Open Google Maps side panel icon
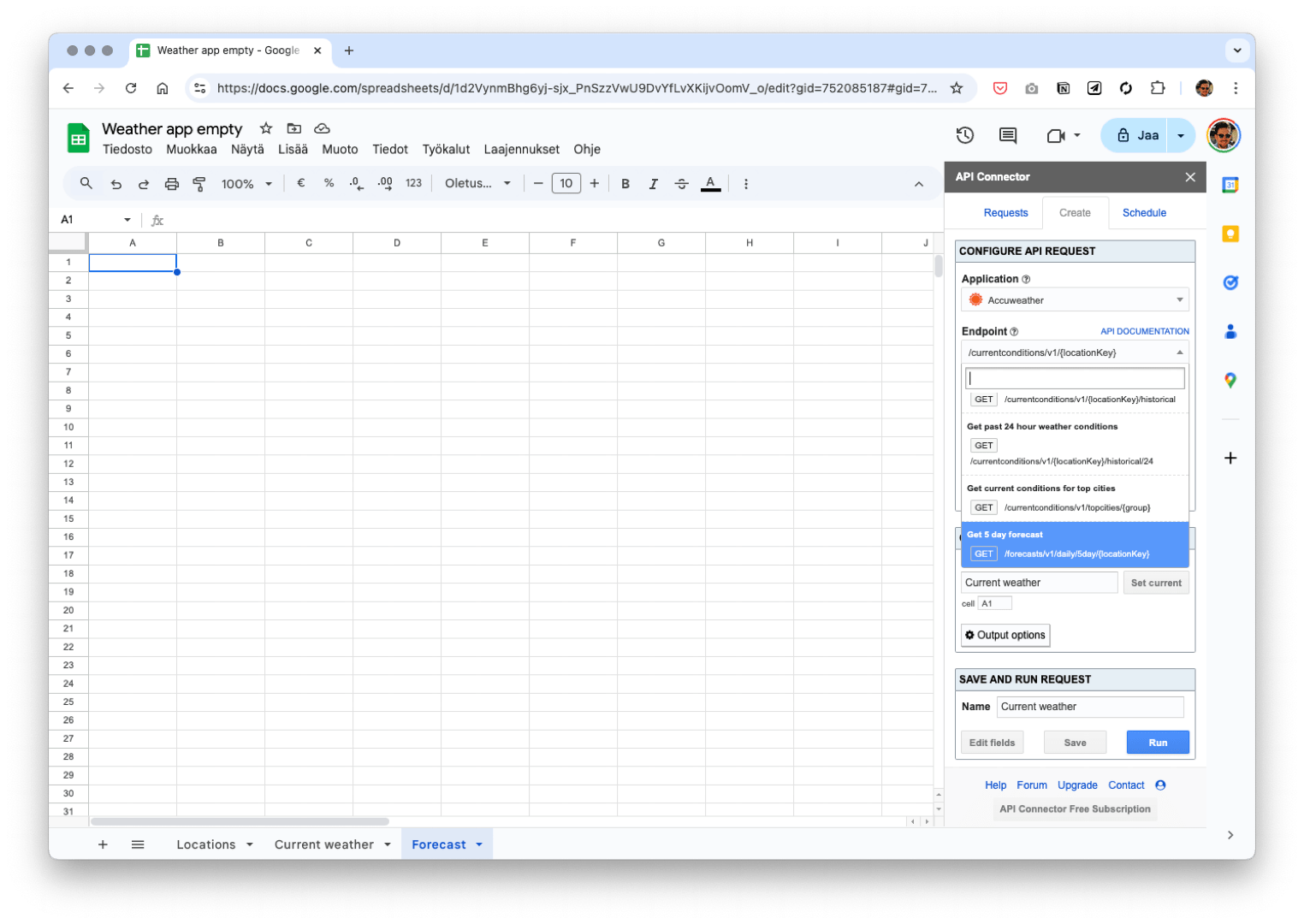The height and width of the screenshot is (924, 1304). point(1230,380)
